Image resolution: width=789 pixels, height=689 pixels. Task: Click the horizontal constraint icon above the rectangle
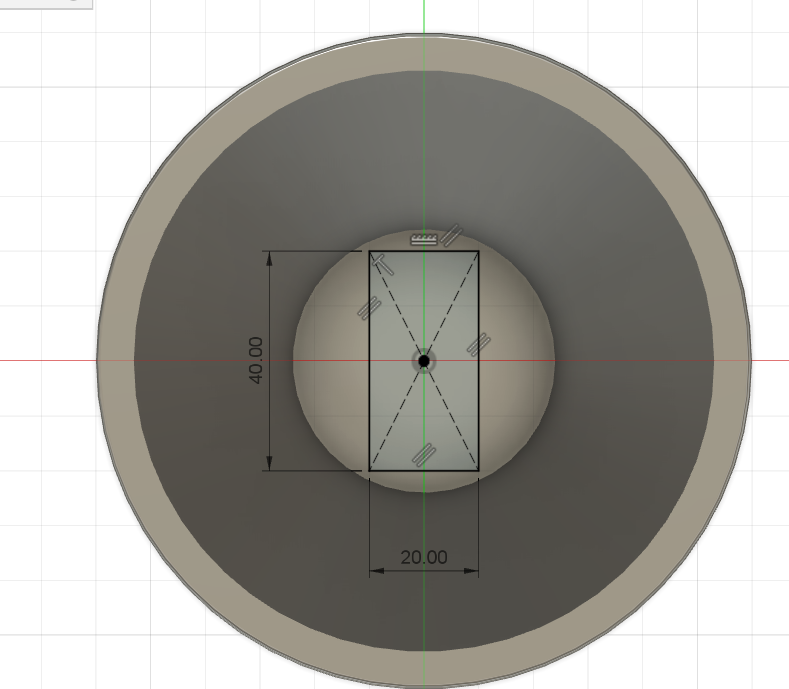(424, 239)
